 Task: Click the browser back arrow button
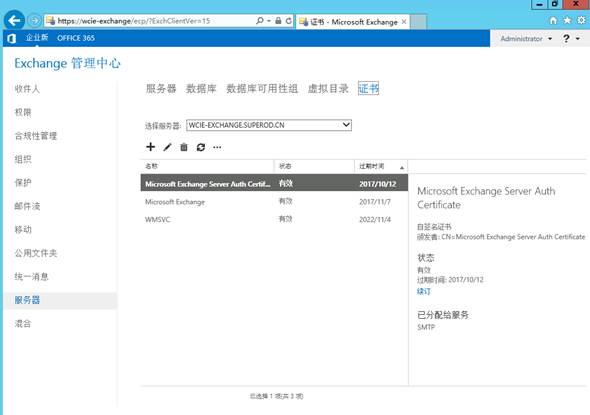tap(14, 20)
